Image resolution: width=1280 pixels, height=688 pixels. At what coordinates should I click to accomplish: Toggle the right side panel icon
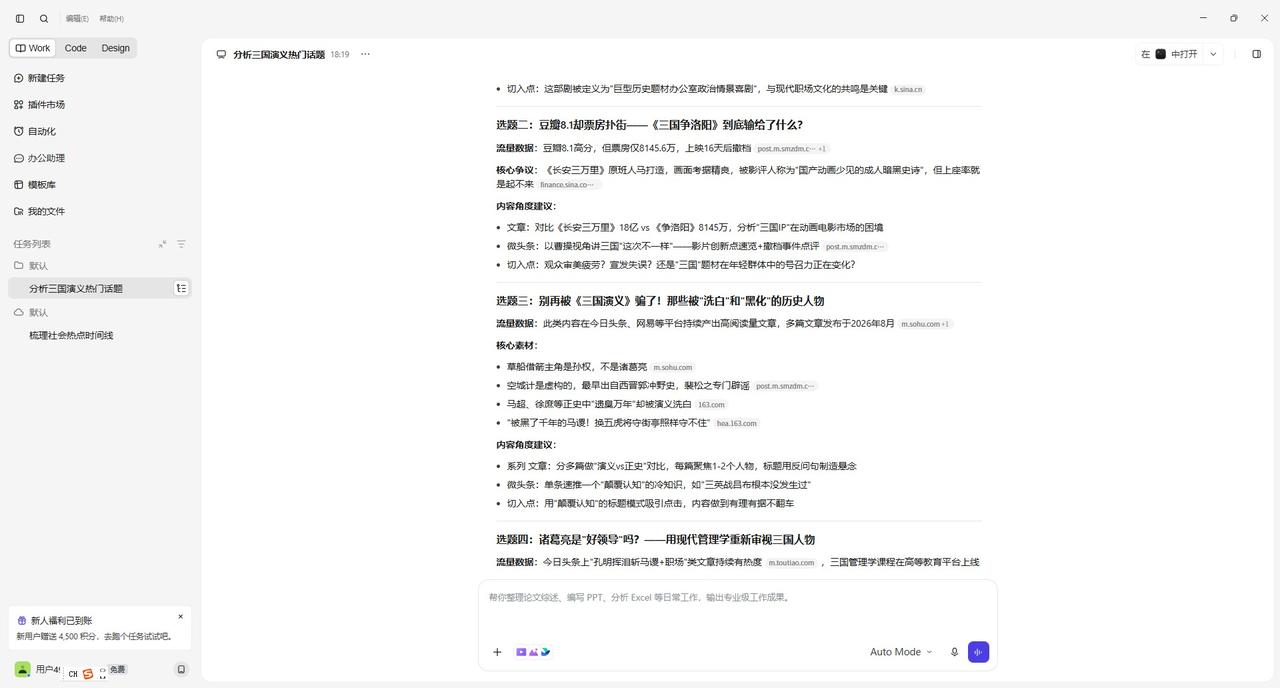(x=1257, y=54)
